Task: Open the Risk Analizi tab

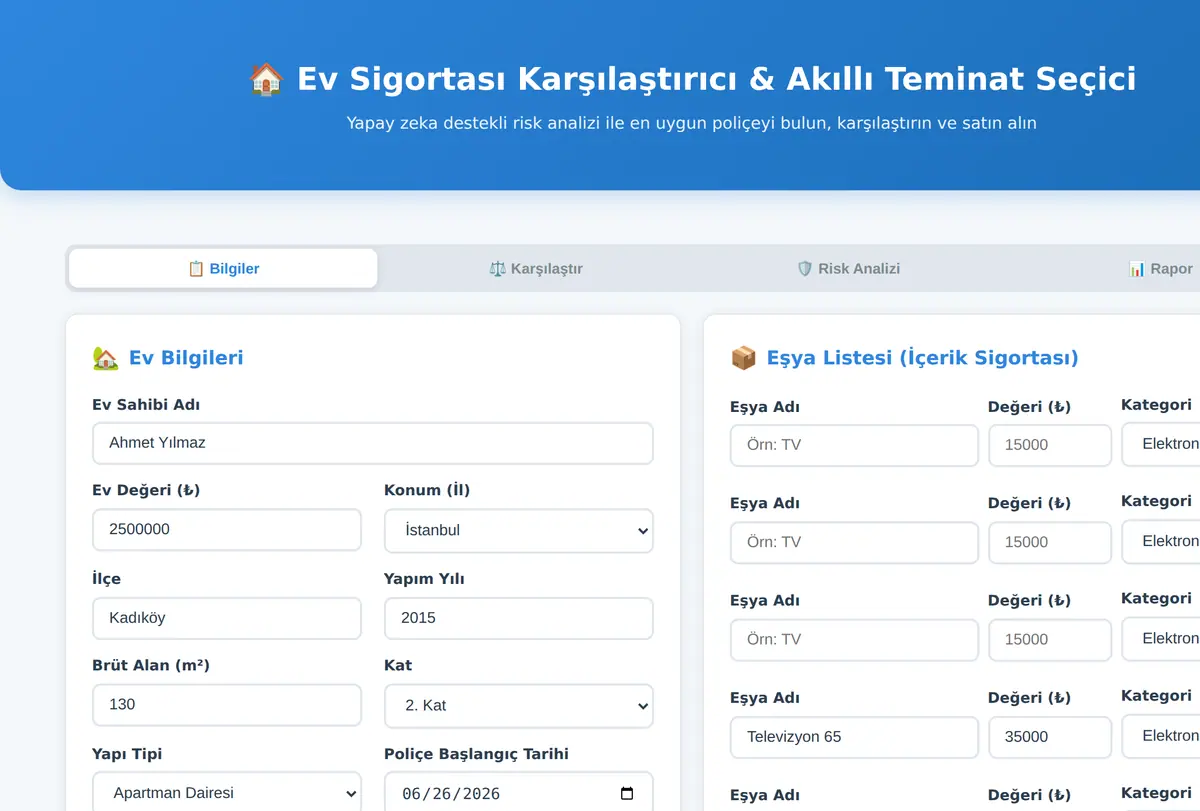Action: [x=848, y=268]
